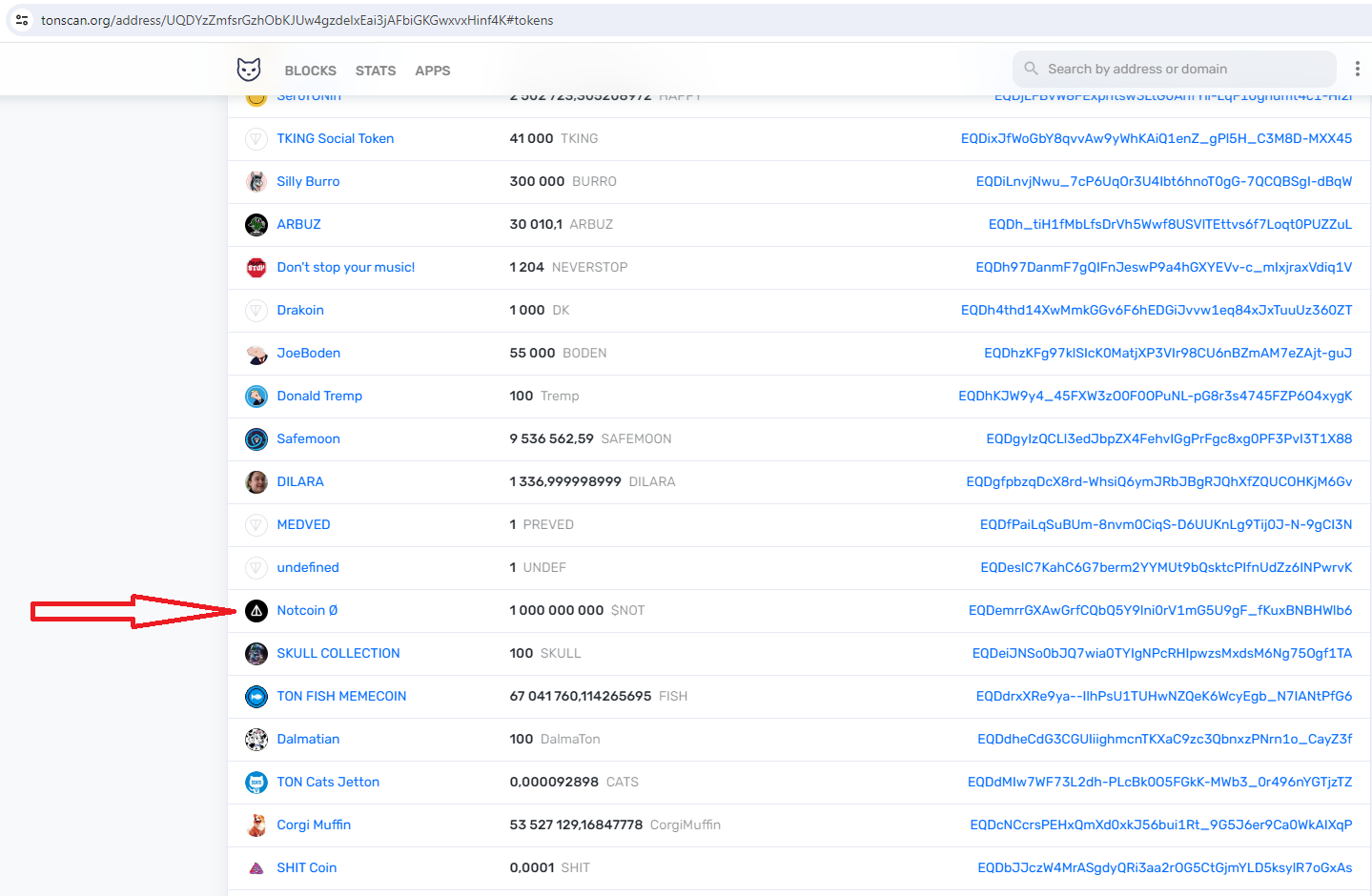Image resolution: width=1372 pixels, height=896 pixels.
Task: Click the undefined token placeholder icon
Action: (256, 568)
